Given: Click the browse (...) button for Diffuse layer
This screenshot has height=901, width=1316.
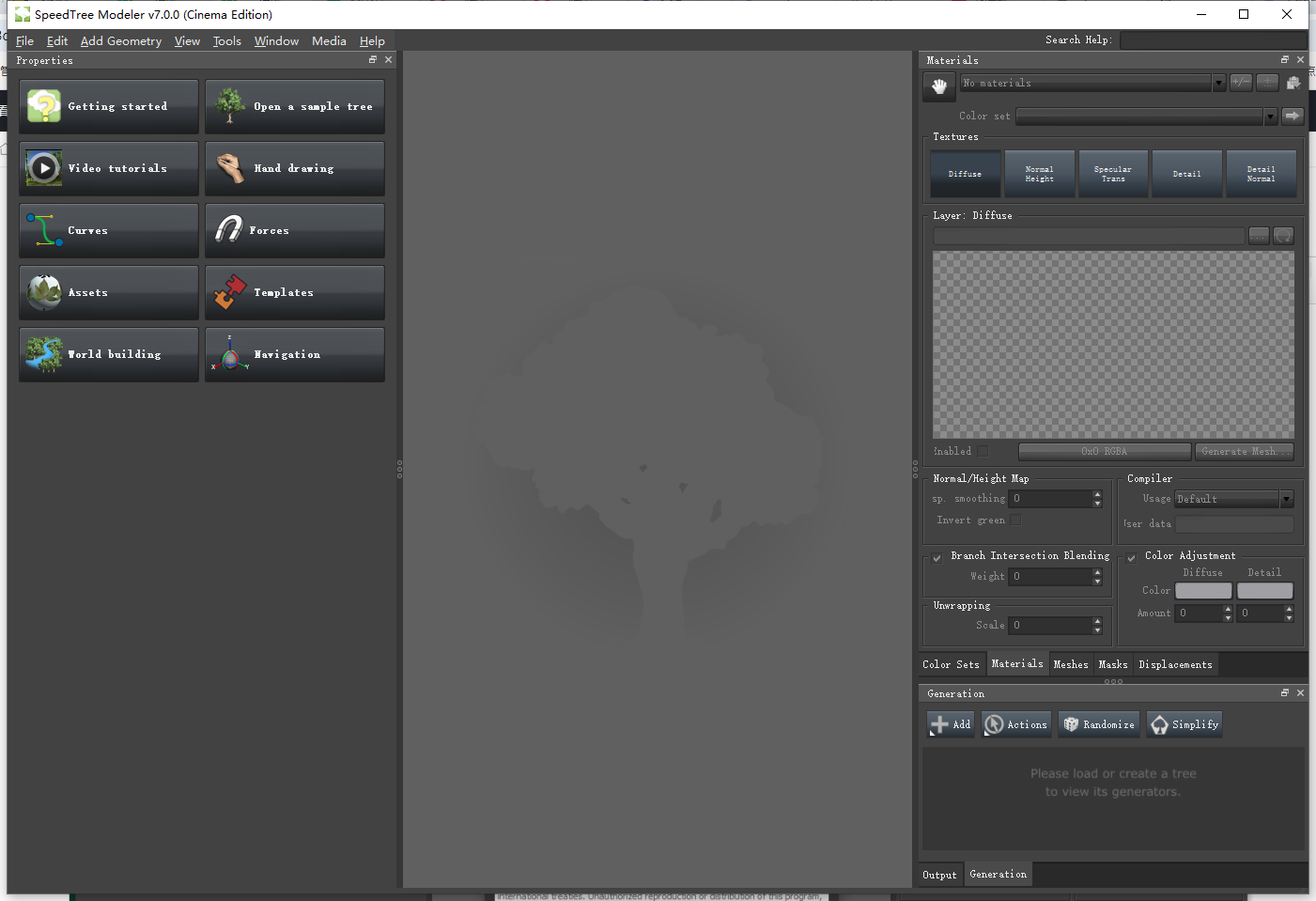Looking at the screenshot, I should point(1259,236).
